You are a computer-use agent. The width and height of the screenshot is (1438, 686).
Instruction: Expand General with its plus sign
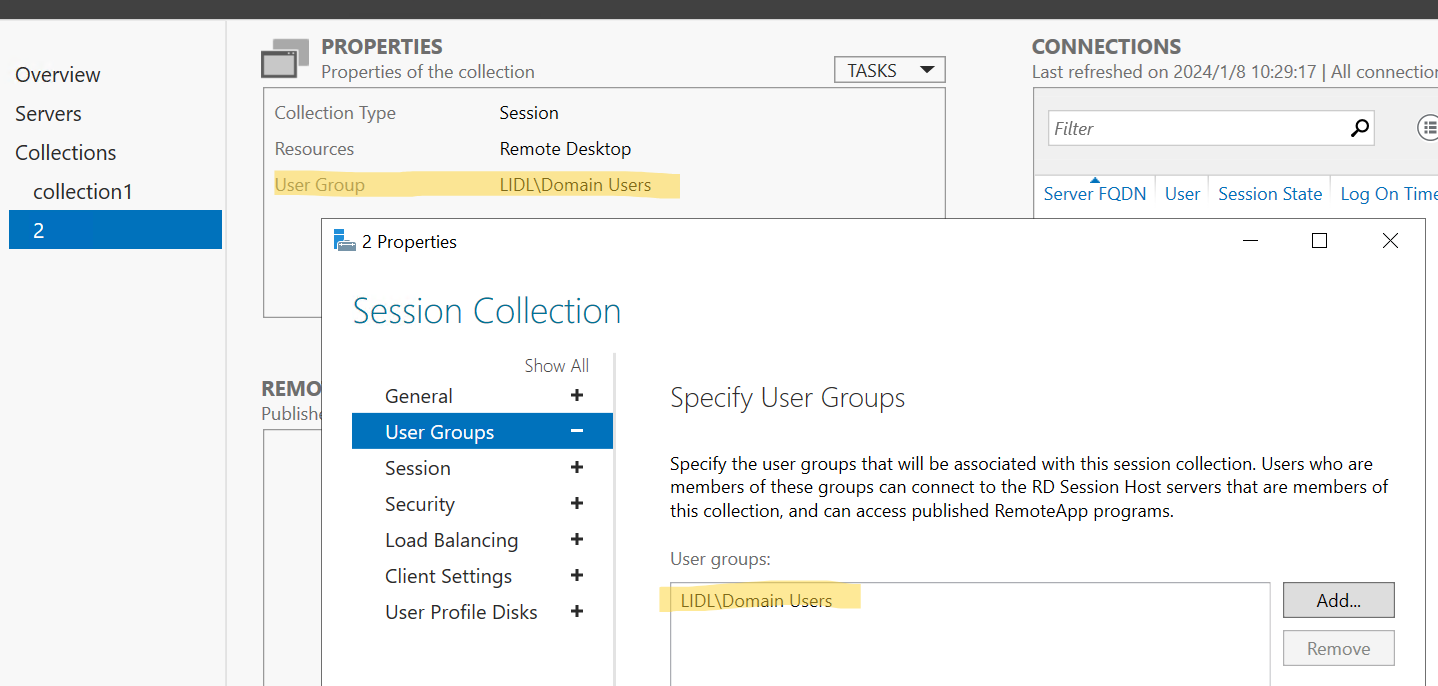(x=577, y=396)
